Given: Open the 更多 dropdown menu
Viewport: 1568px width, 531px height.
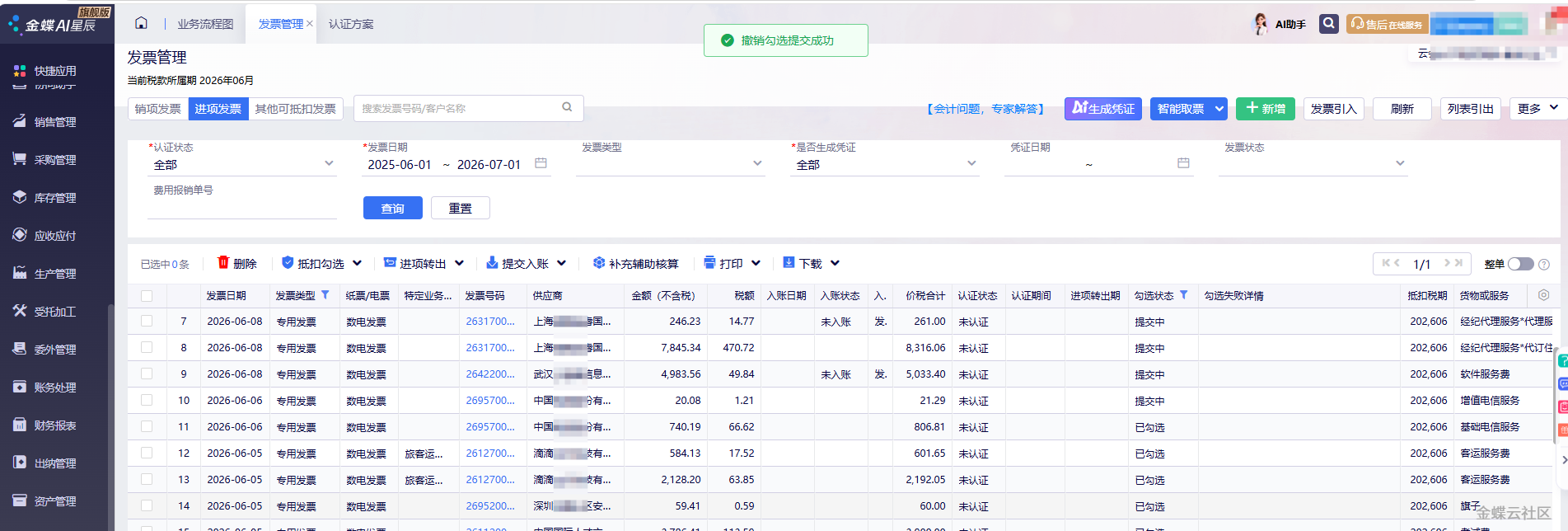Looking at the screenshot, I should (1538, 109).
